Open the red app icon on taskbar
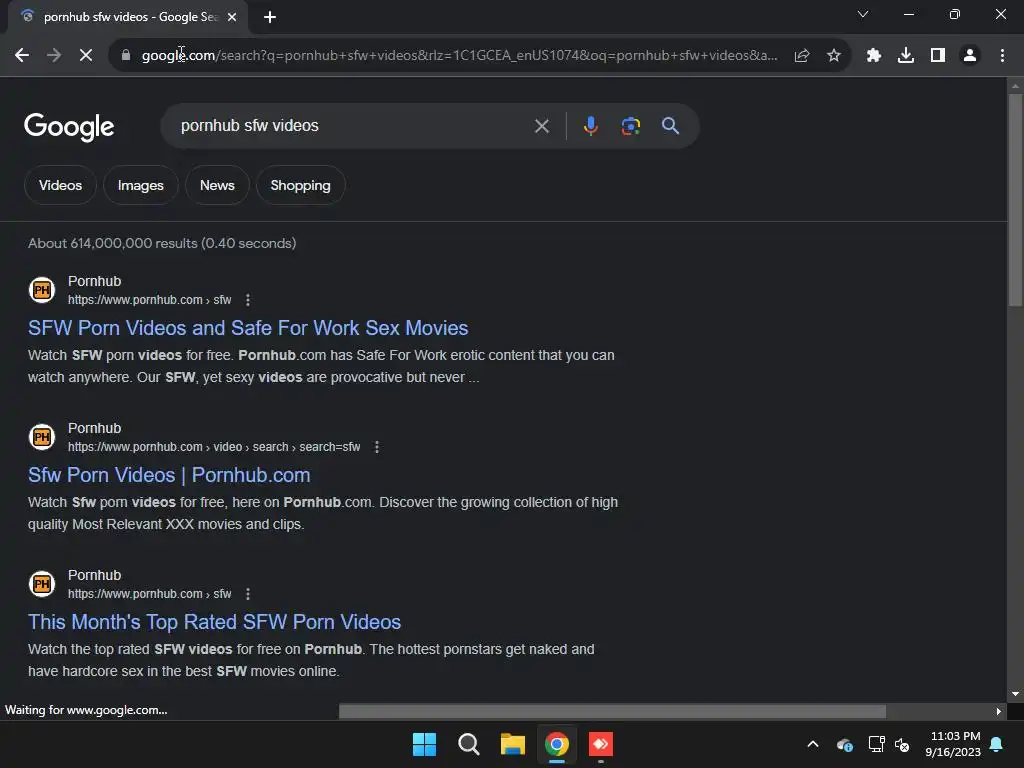 [601, 744]
